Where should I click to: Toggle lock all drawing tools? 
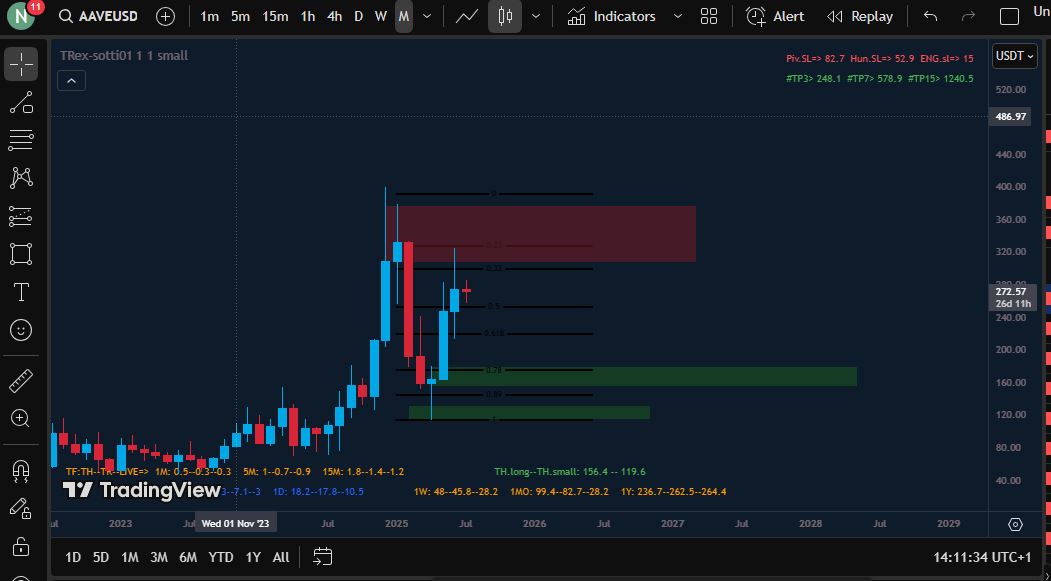21,546
